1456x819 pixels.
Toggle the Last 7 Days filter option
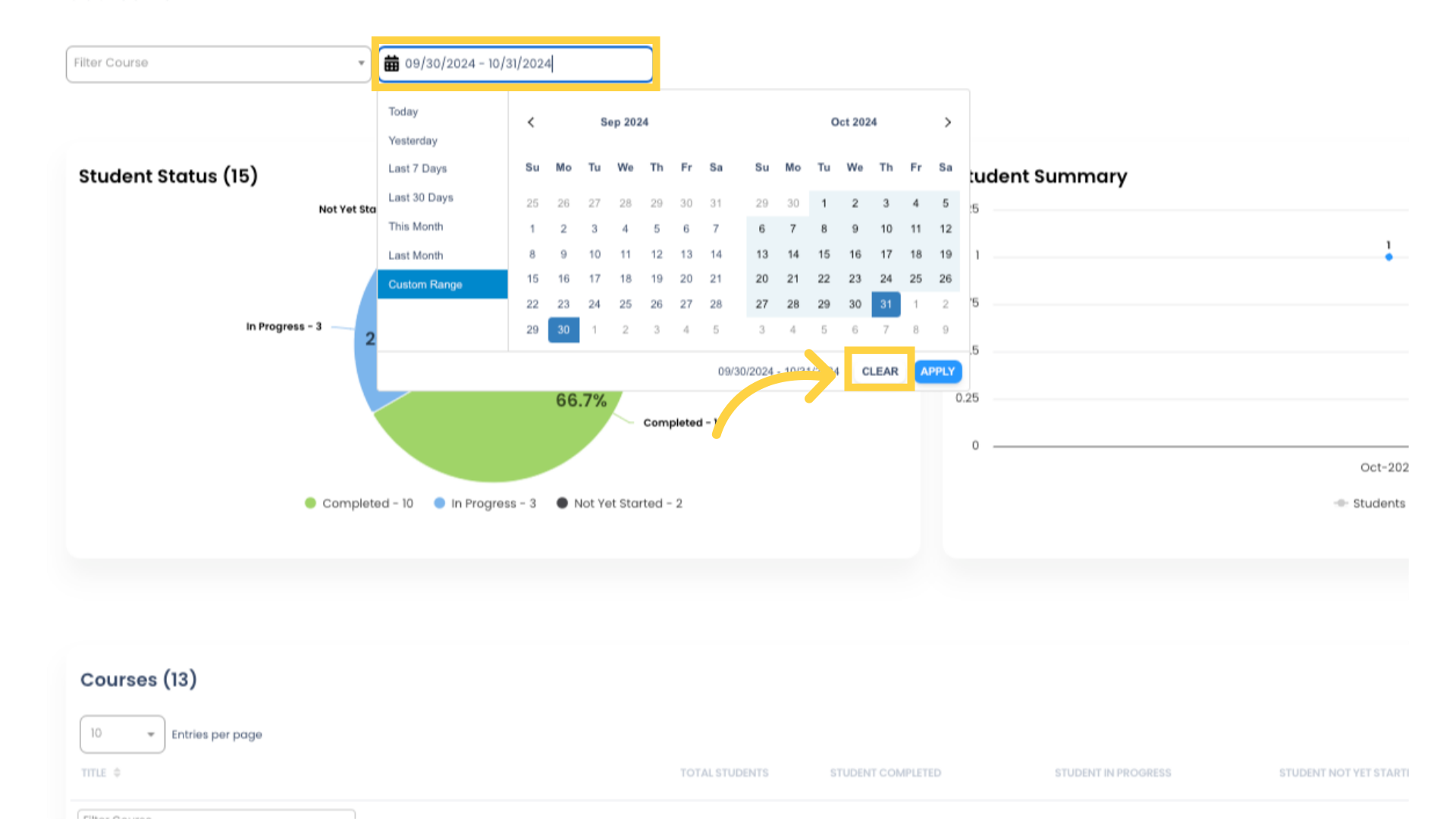pyautogui.click(x=417, y=168)
